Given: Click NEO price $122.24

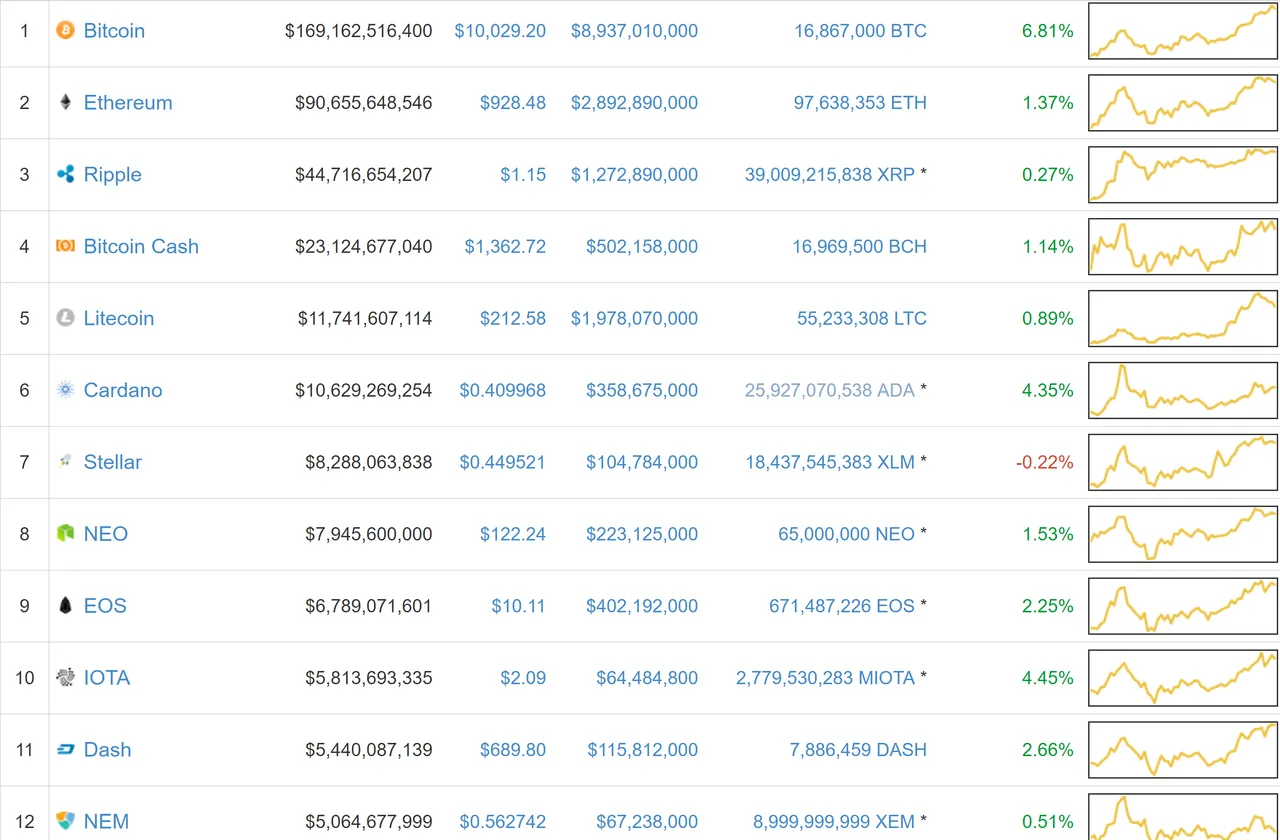Looking at the screenshot, I should (513, 535).
